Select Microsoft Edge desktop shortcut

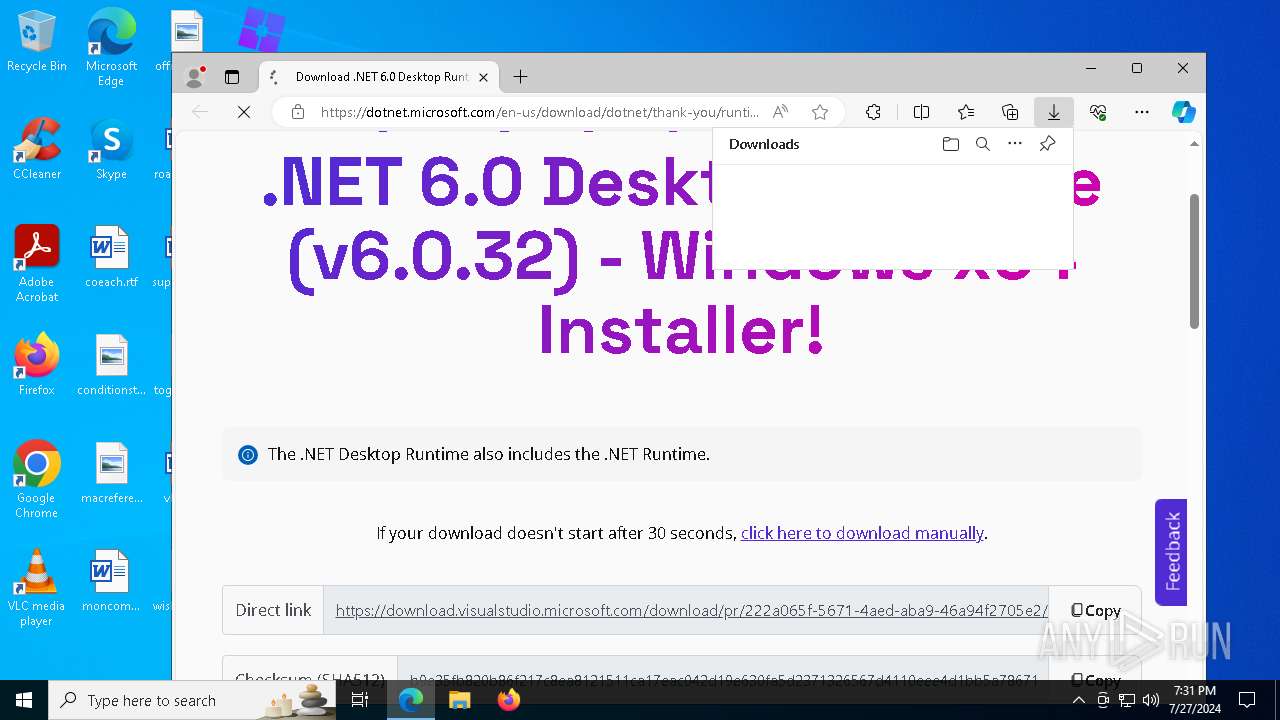coord(111,48)
